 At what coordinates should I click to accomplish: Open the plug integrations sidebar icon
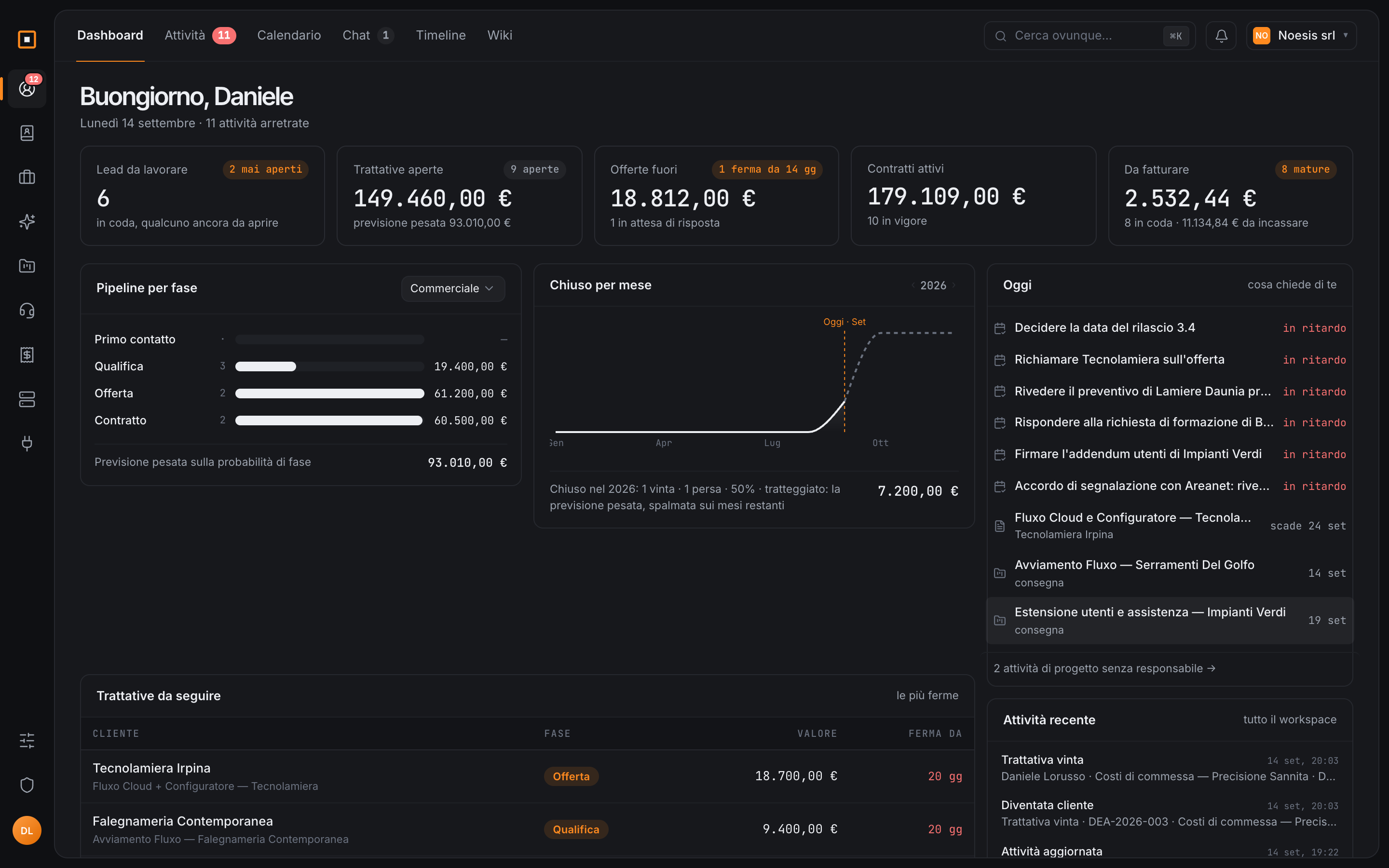(x=27, y=443)
